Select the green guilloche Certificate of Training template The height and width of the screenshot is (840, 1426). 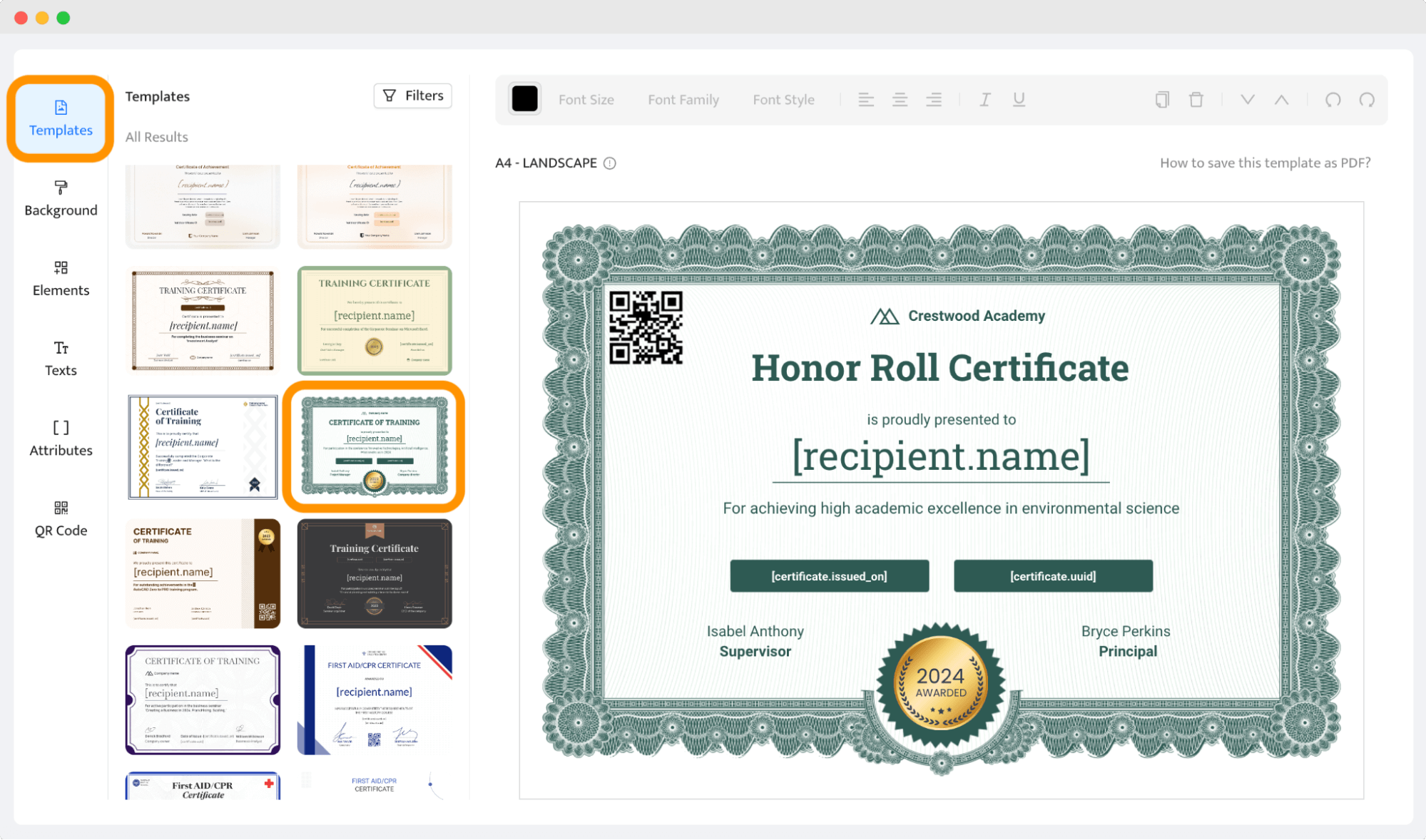(x=375, y=446)
